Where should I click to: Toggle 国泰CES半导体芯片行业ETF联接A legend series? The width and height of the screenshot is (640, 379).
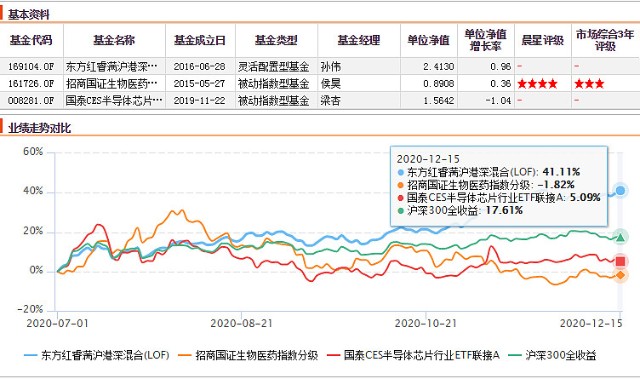coord(413,355)
